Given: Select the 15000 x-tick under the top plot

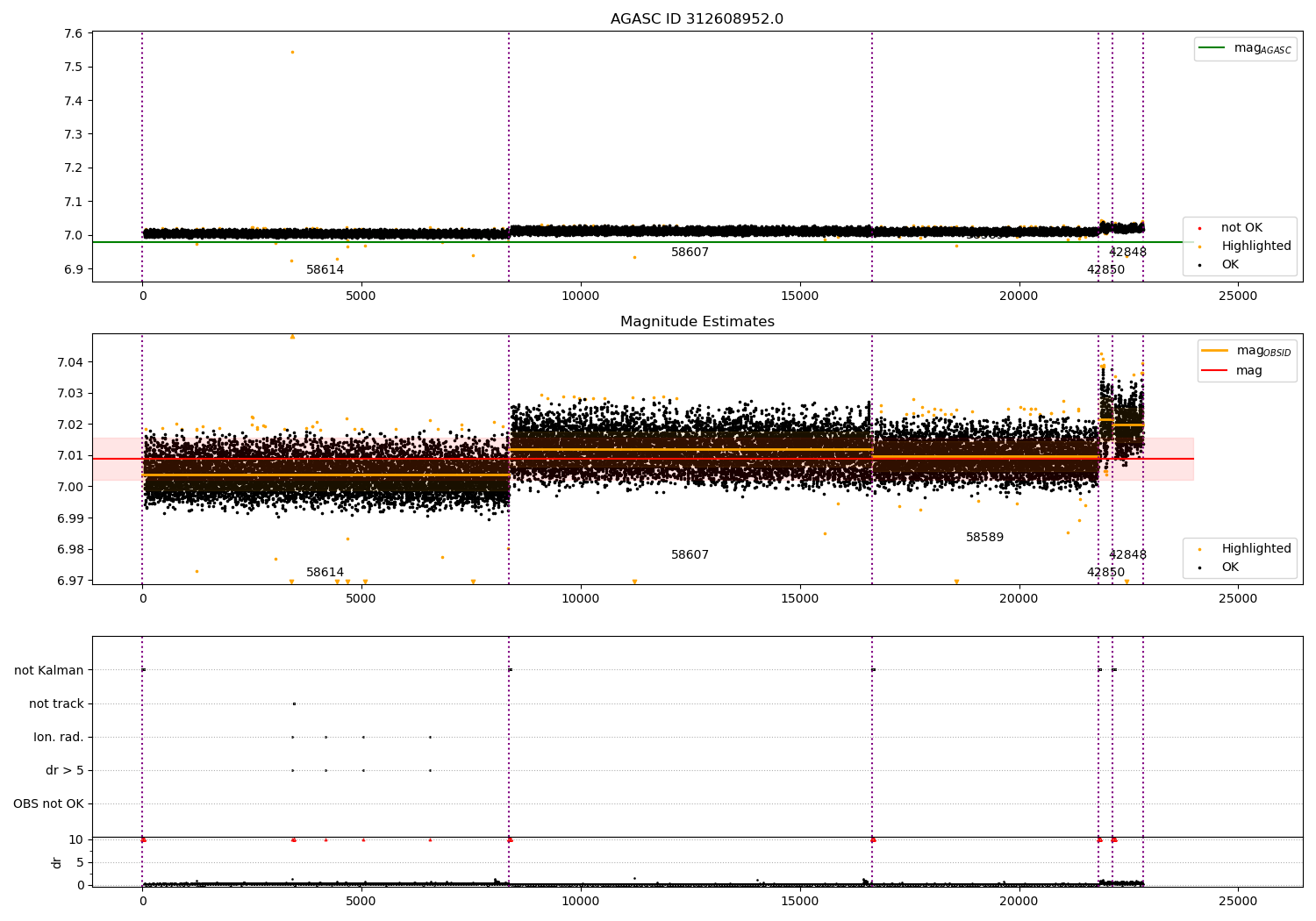Looking at the screenshot, I should 799,296.
